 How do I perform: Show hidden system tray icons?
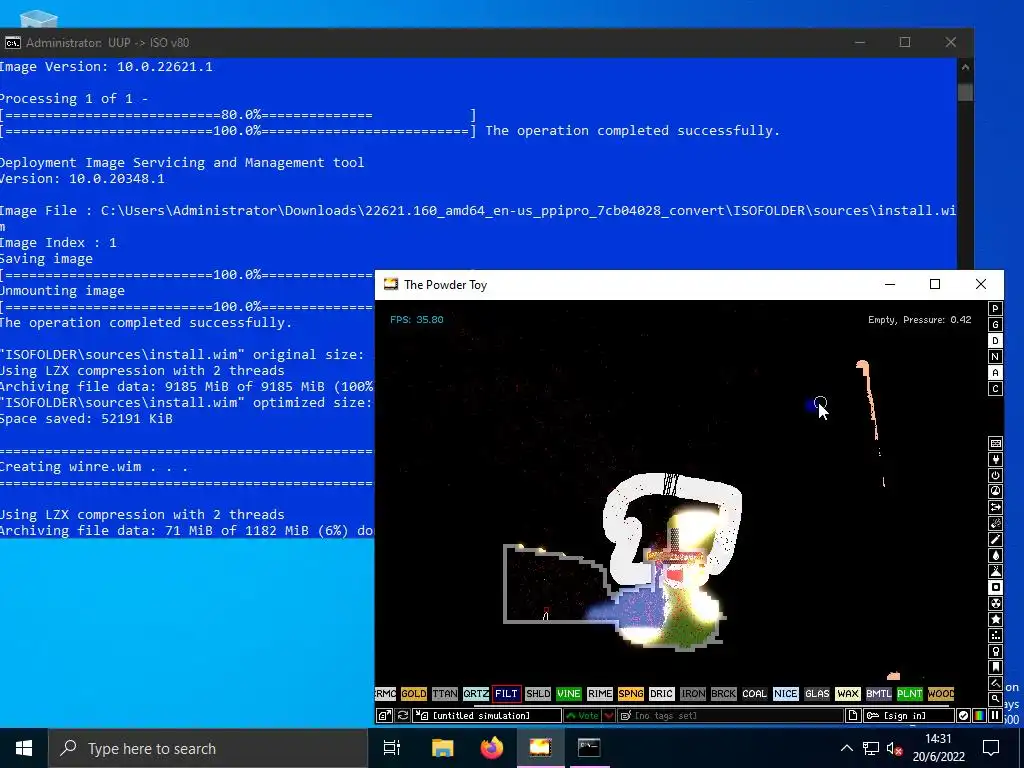point(846,748)
